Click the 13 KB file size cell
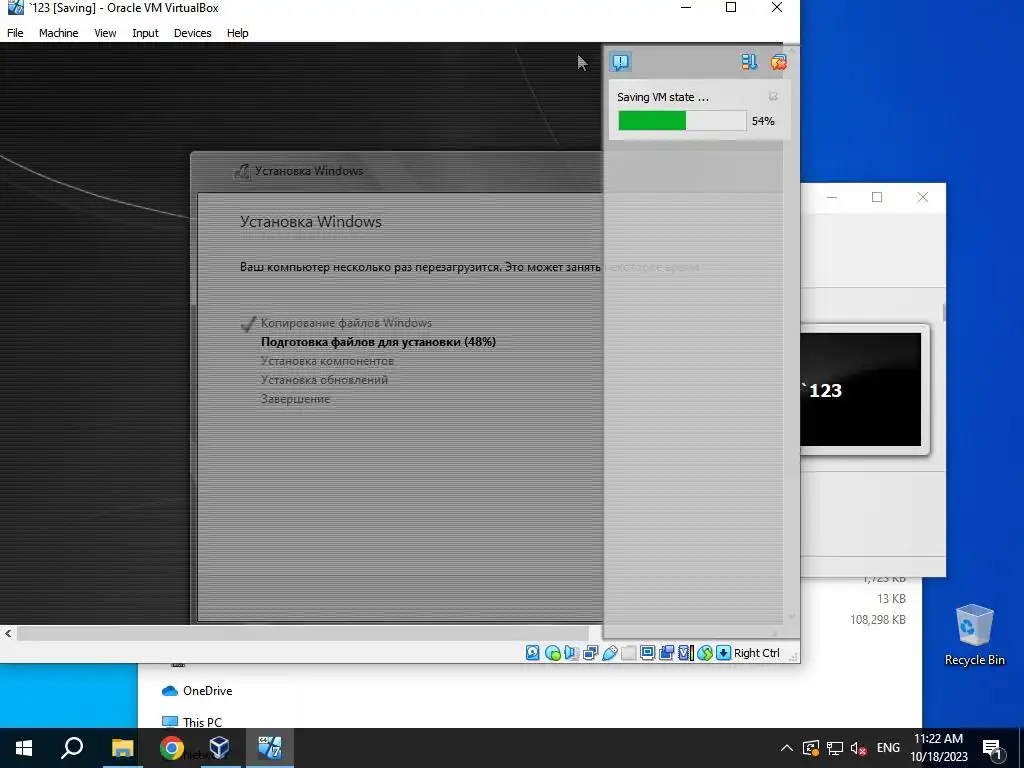This screenshot has height=768, width=1024. (891, 598)
